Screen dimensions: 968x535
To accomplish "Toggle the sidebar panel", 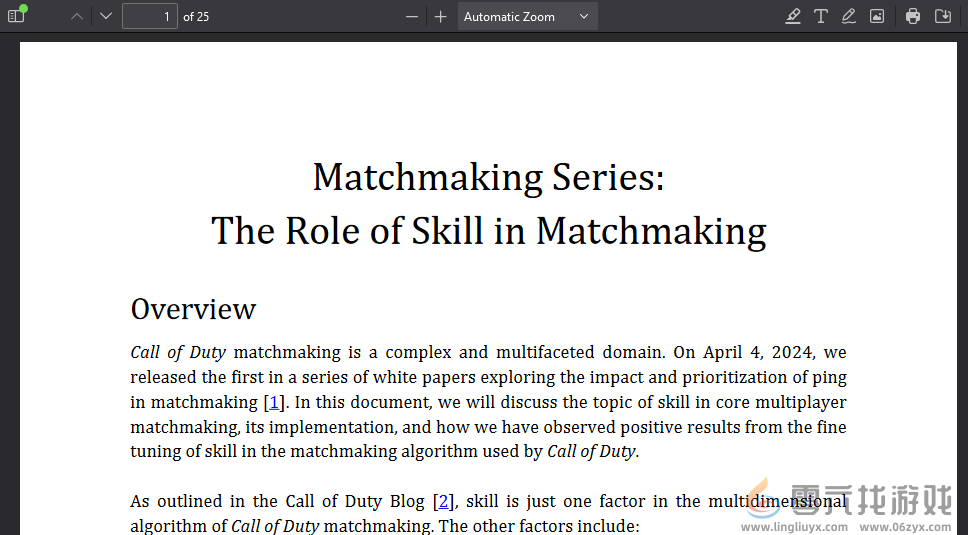I will click(x=16, y=16).
